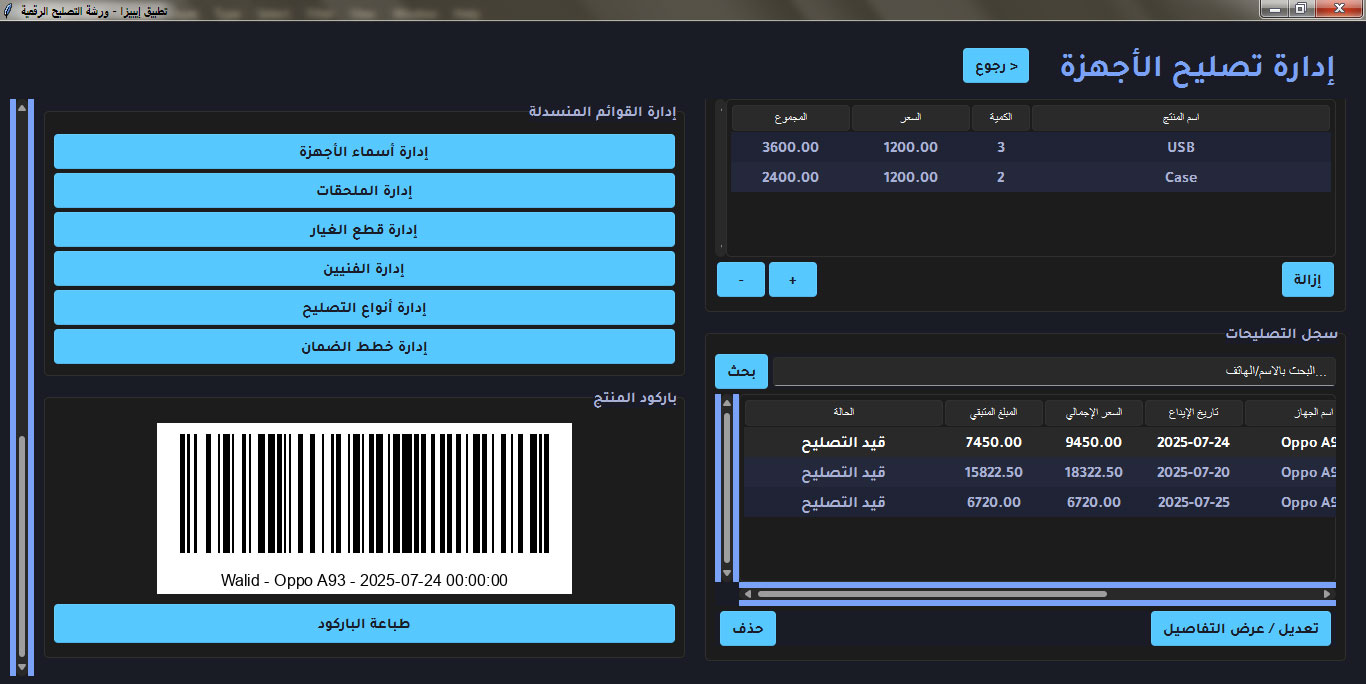
Task: Select the USB product row
Action: (1031, 147)
